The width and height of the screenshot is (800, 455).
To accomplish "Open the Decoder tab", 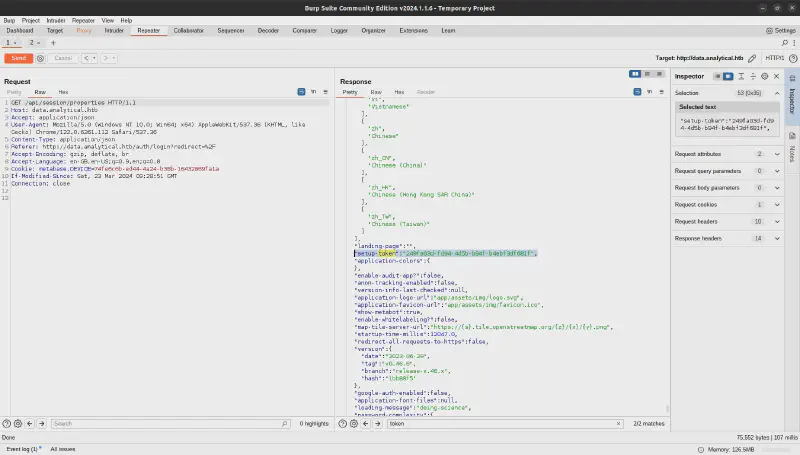I will [268, 31].
